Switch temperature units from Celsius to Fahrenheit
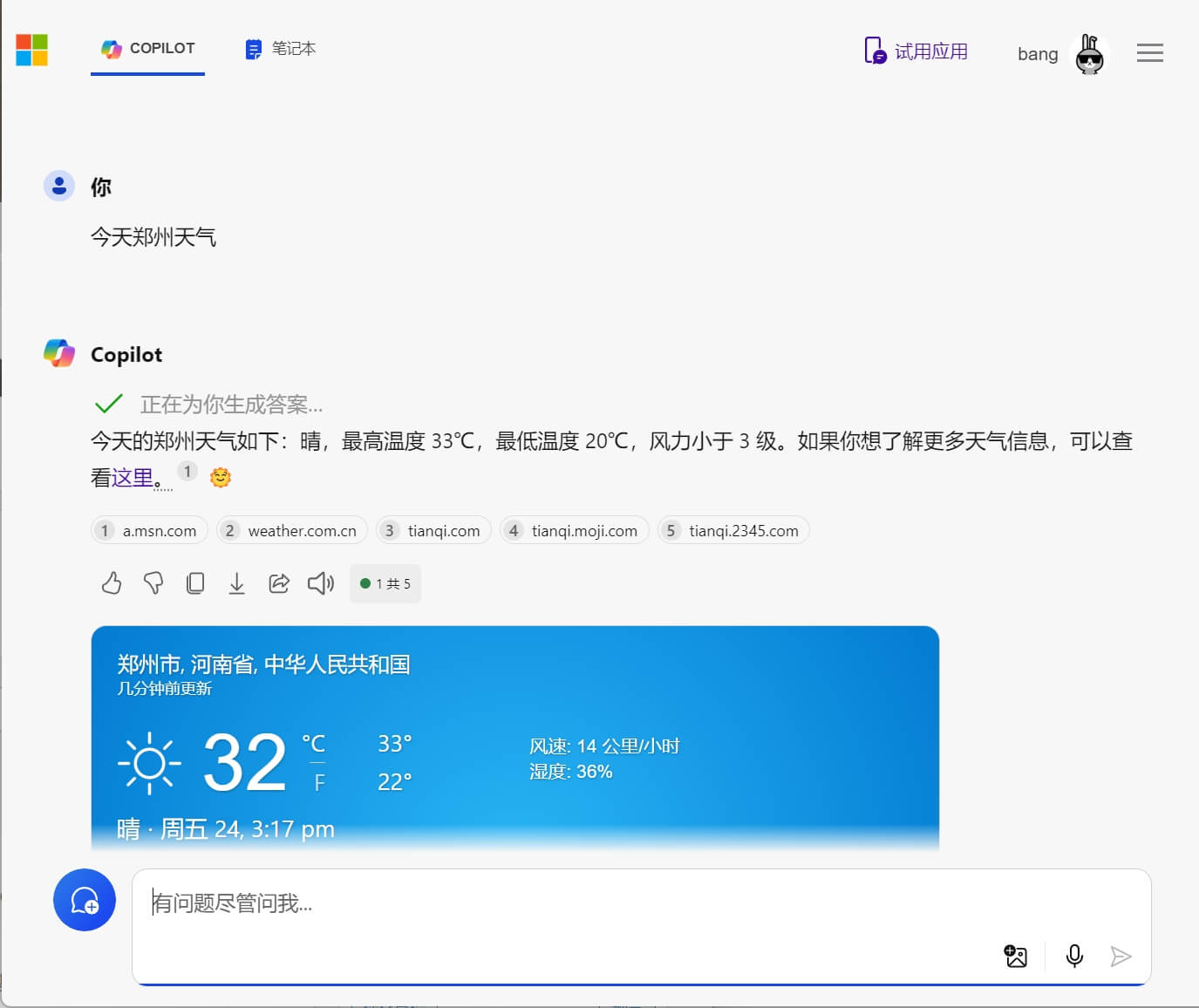Image resolution: width=1199 pixels, height=1008 pixels. pyautogui.click(x=319, y=782)
